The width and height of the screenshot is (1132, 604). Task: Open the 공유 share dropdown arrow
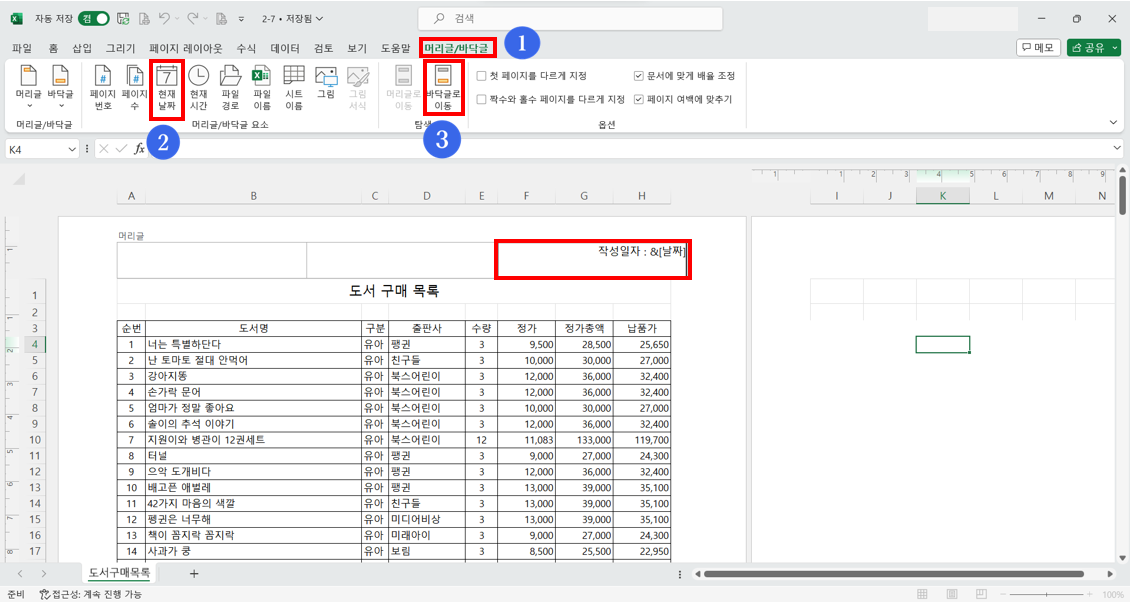[1115, 48]
